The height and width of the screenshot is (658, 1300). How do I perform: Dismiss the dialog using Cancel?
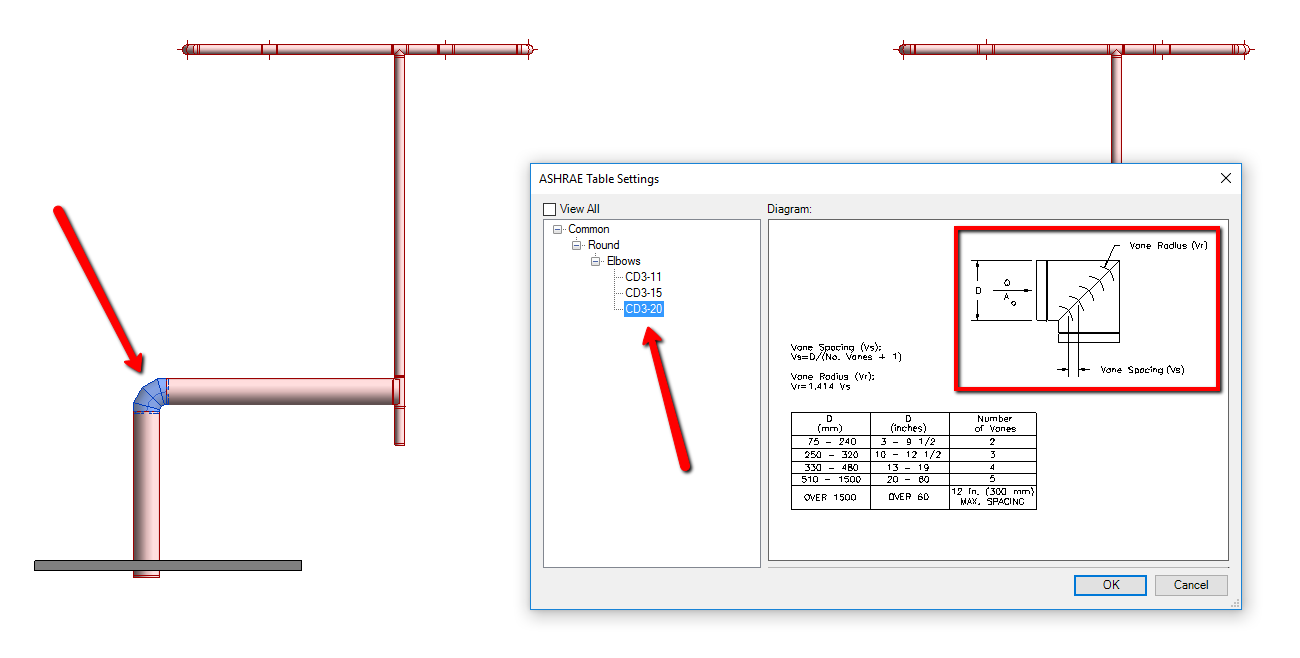click(x=1191, y=585)
